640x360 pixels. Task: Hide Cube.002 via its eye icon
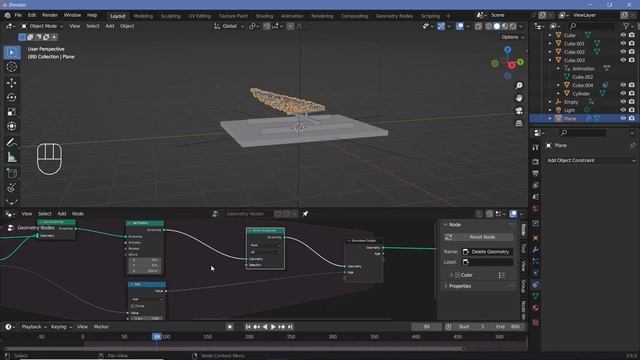[x=623, y=52]
